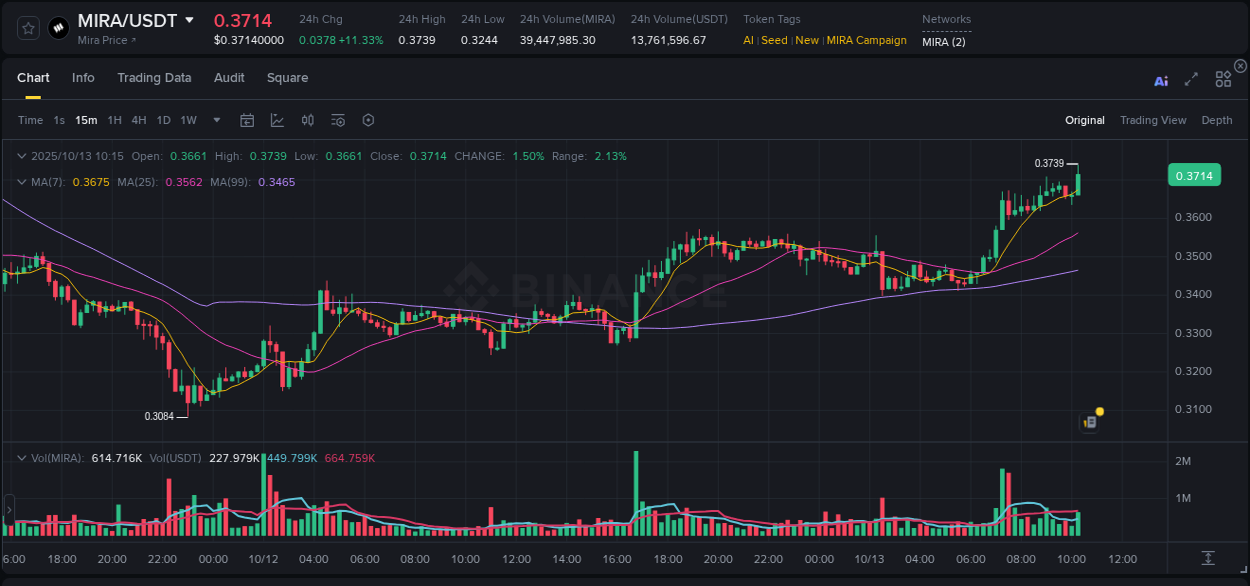
Task: Switch chart to Trading View mode
Action: click(1153, 120)
